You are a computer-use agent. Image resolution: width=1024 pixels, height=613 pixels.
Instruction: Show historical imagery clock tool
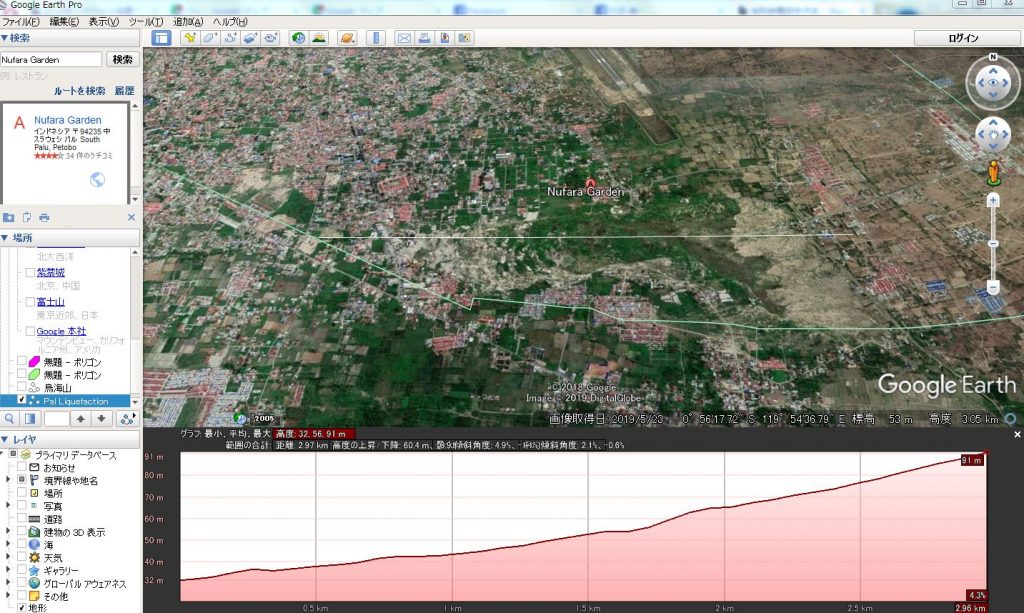(298, 38)
